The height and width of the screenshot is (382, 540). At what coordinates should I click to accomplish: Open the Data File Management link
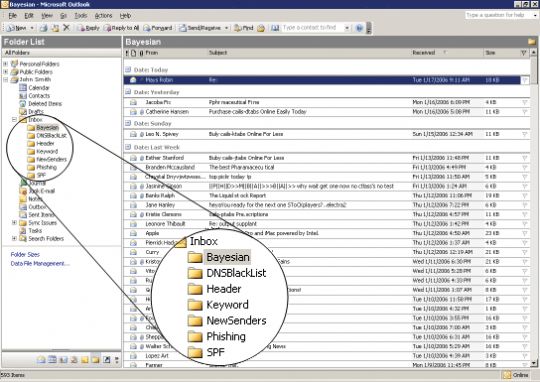tap(40, 264)
